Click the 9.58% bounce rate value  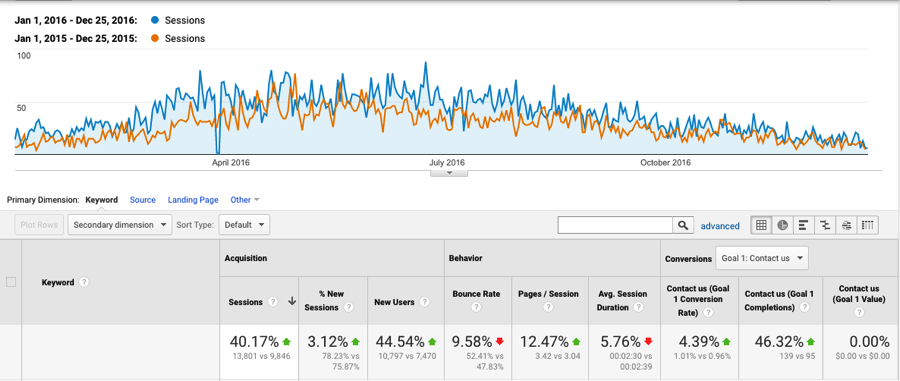coord(472,342)
